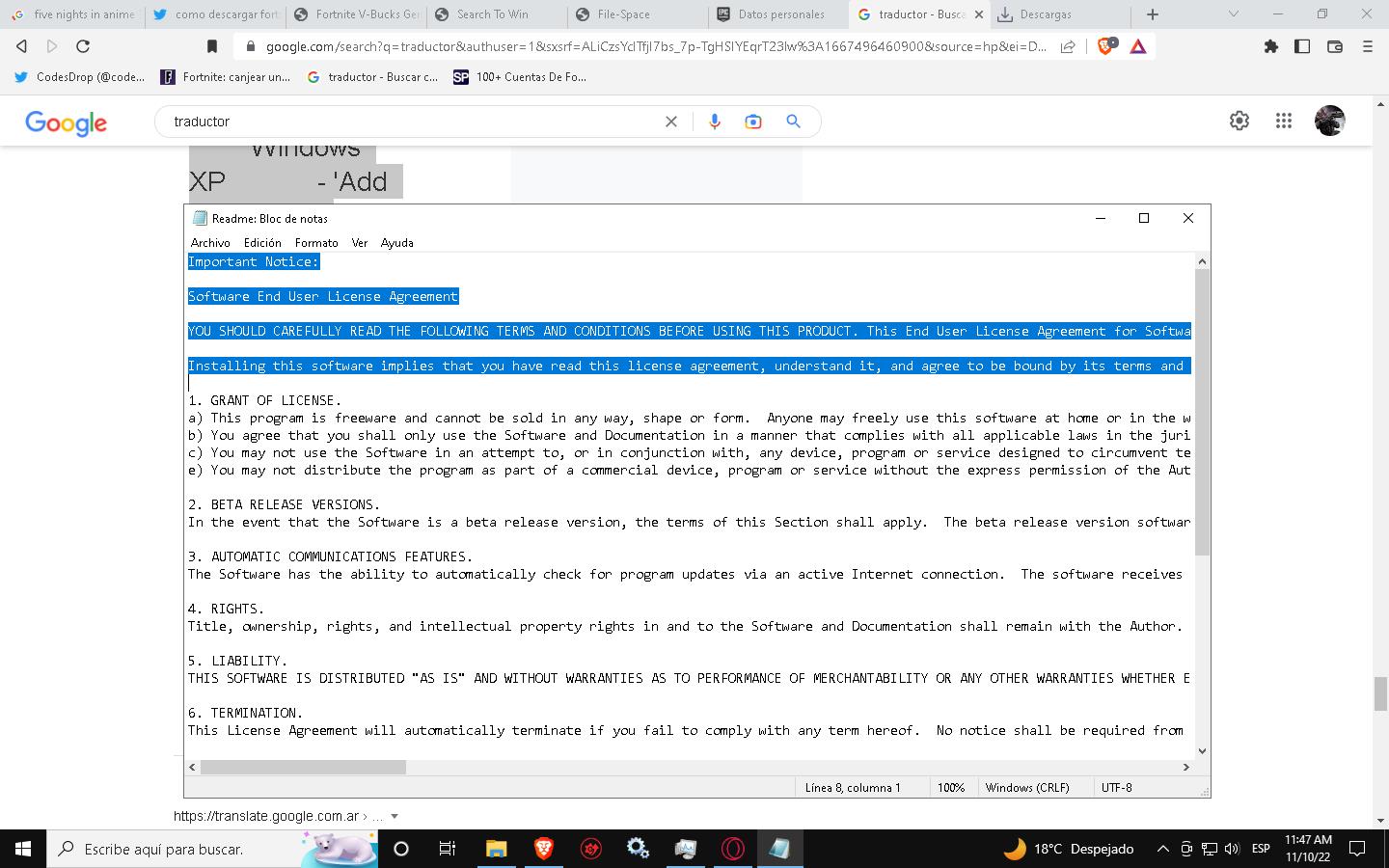Click the voice search microphone icon
Viewport: 1389px width, 868px height.
point(715,122)
